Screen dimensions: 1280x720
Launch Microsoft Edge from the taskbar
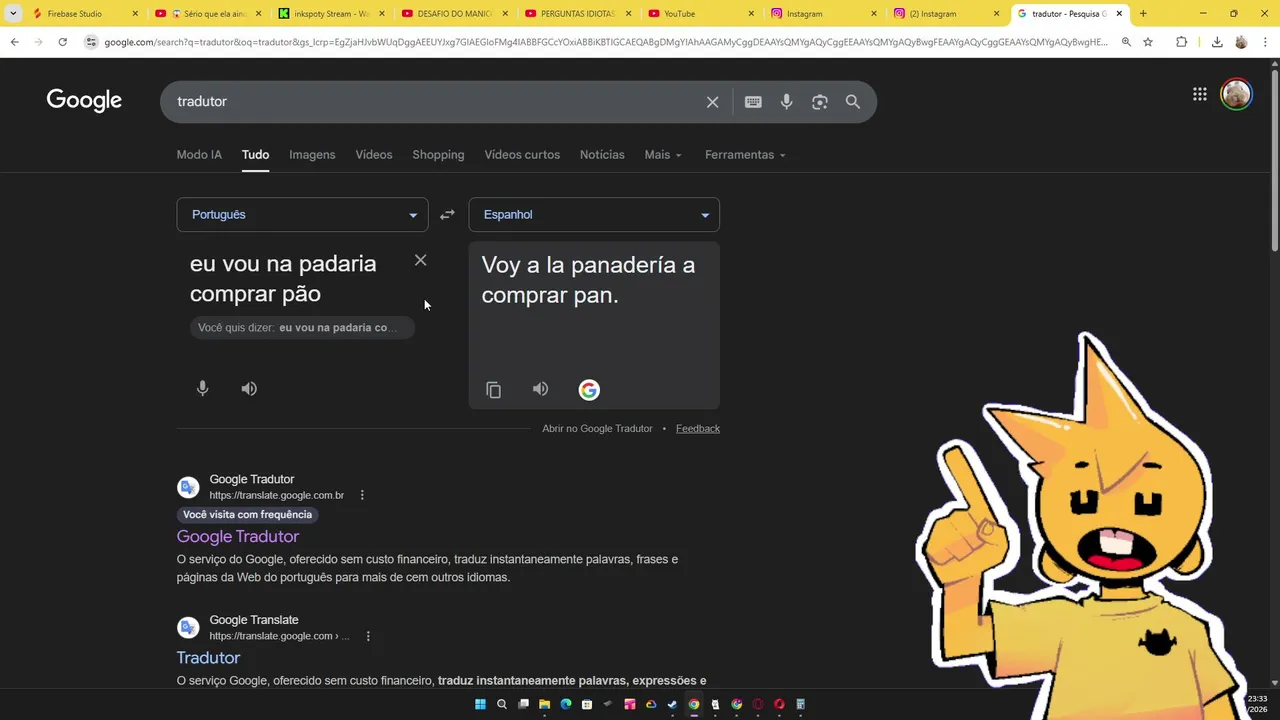[x=566, y=704]
